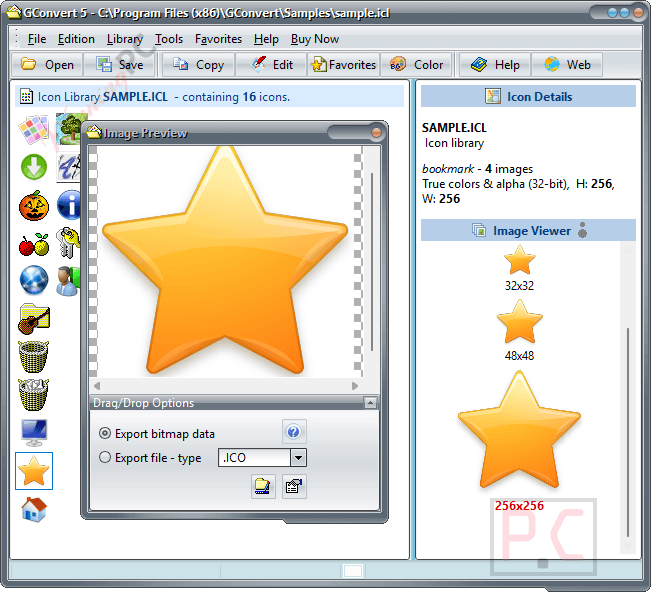The width and height of the screenshot is (651, 592).
Task: Select the full wicker basket icon
Action: click(34, 394)
